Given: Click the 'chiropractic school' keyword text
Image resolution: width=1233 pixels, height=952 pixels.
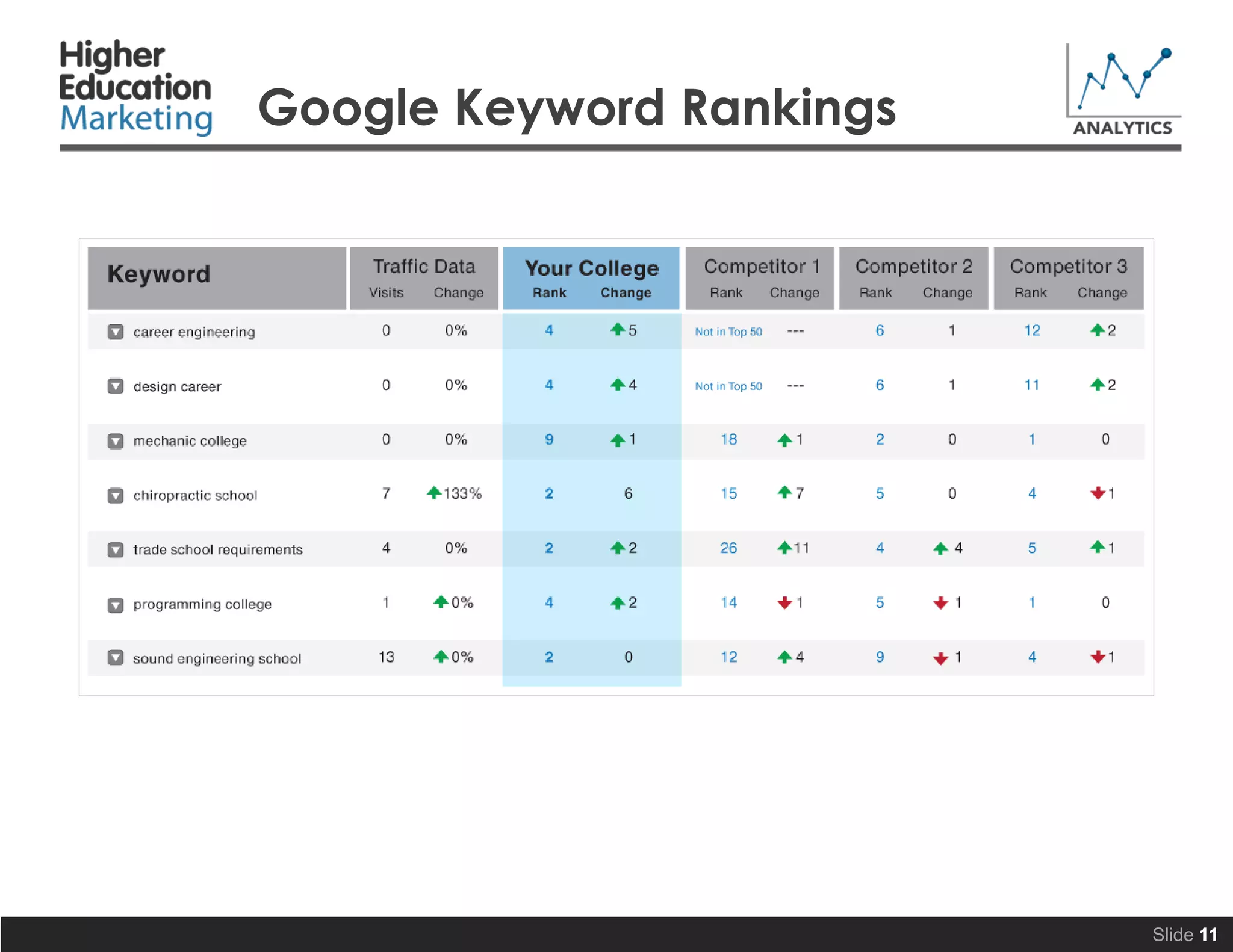Looking at the screenshot, I should tap(195, 495).
